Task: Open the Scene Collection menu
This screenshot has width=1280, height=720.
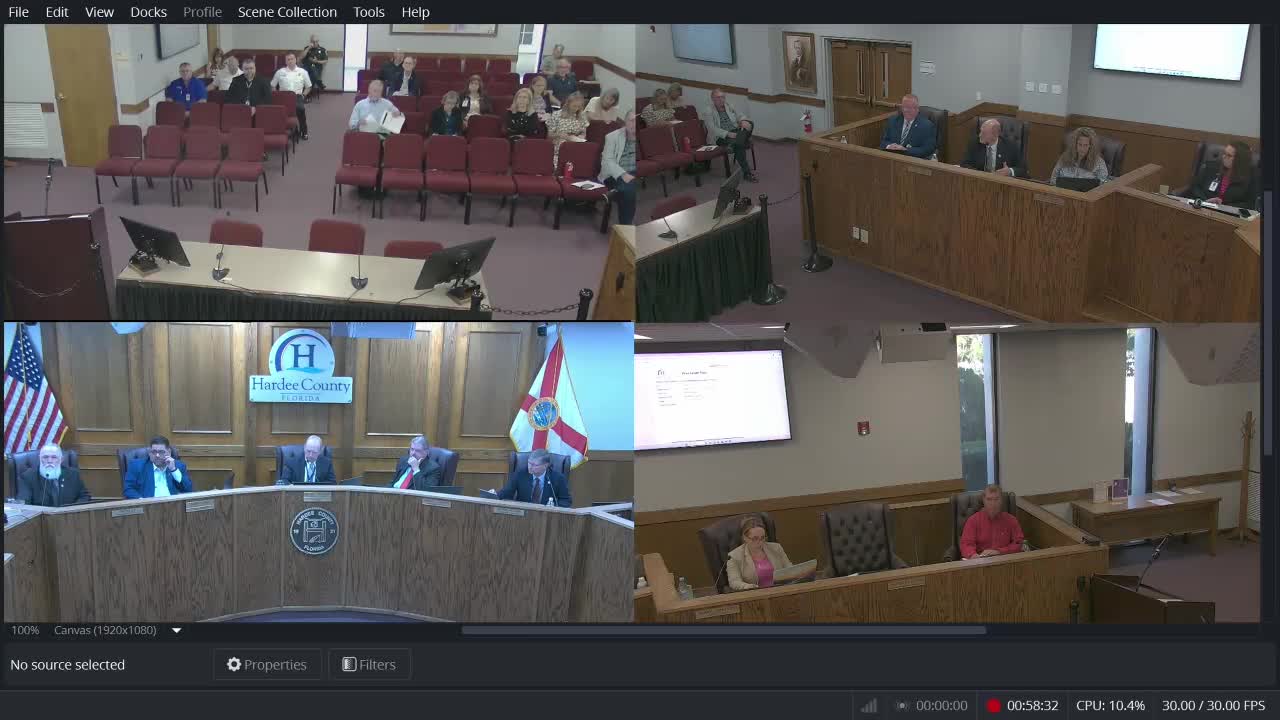Action: tap(287, 12)
